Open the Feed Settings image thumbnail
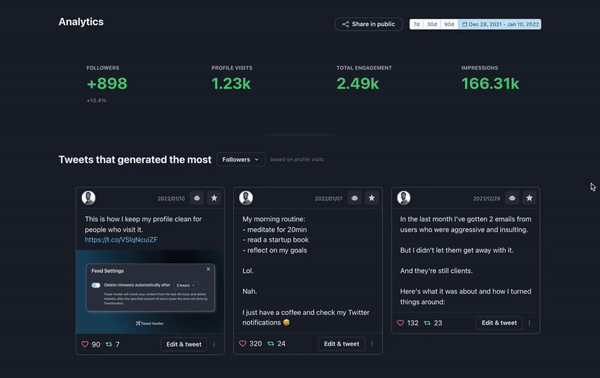The width and height of the screenshot is (600, 378). pyautogui.click(x=150, y=292)
